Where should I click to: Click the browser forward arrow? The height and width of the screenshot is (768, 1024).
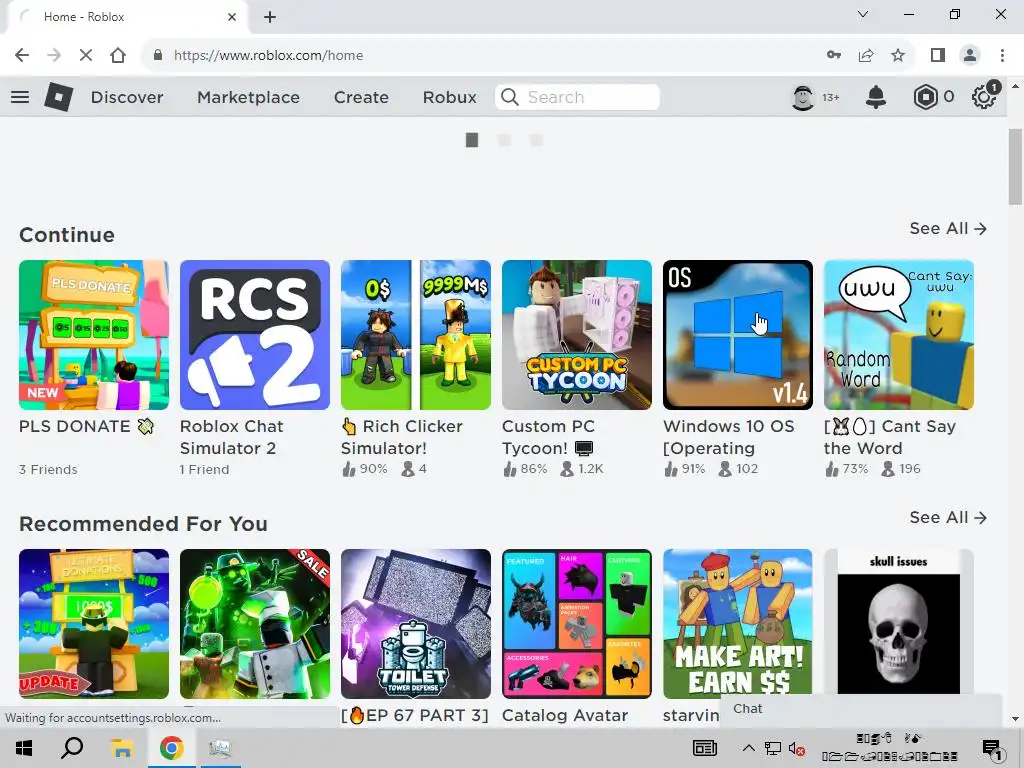tap(54, 55)
